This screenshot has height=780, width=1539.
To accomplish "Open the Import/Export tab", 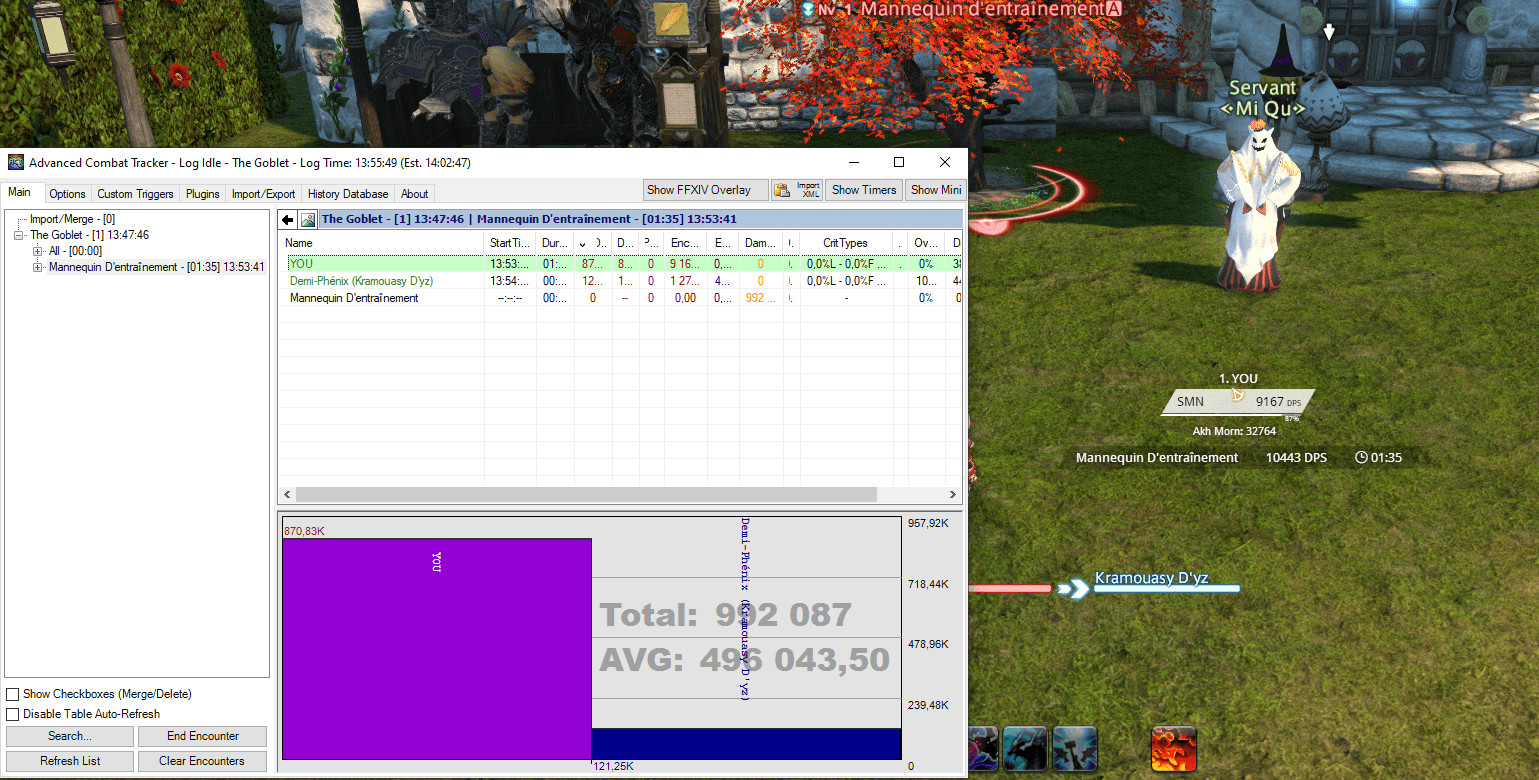I will click(x=264, y=194).
